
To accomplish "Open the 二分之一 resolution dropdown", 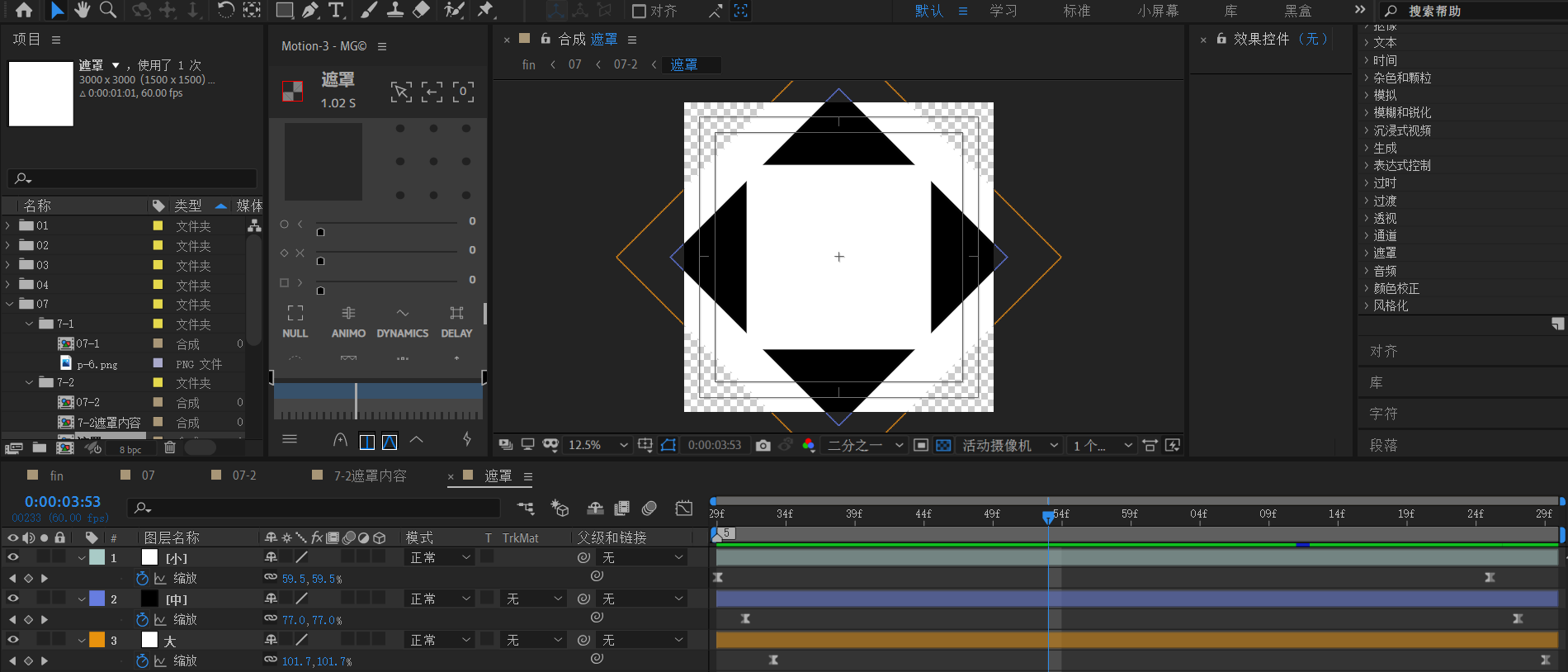I will (x=865, y=445).
